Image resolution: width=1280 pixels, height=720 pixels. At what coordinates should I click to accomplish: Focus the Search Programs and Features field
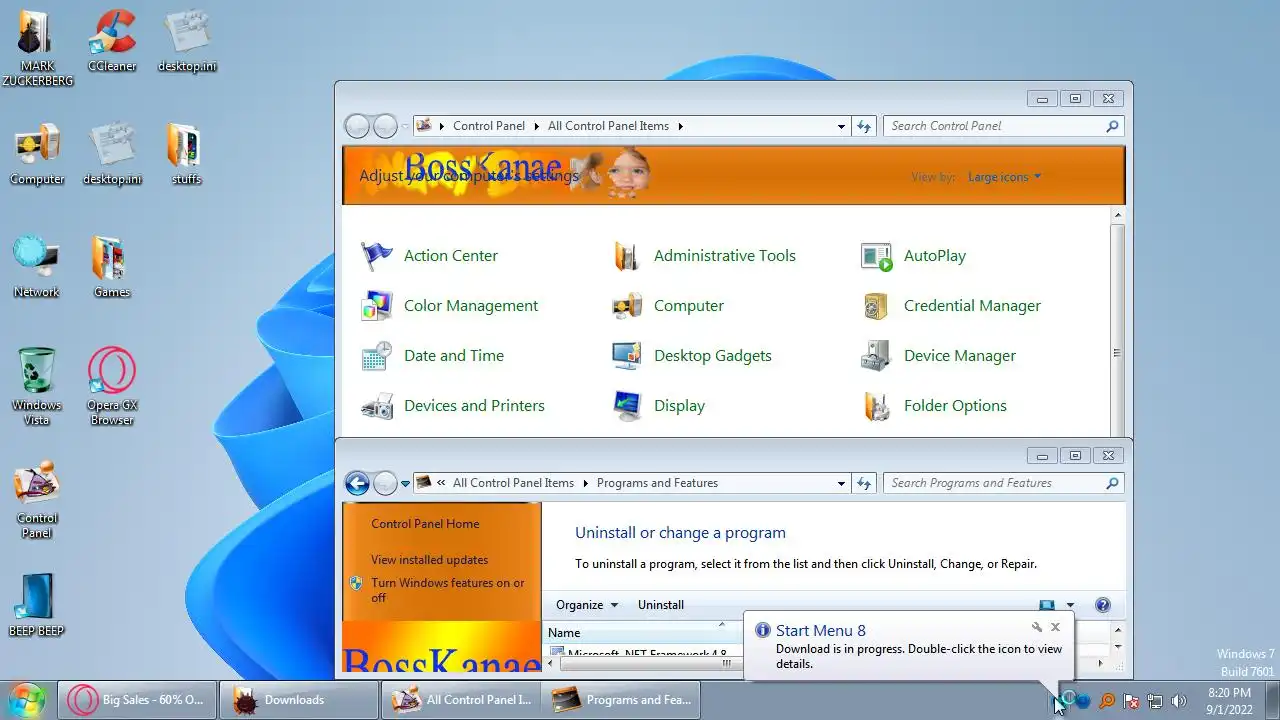[1004, 483]
